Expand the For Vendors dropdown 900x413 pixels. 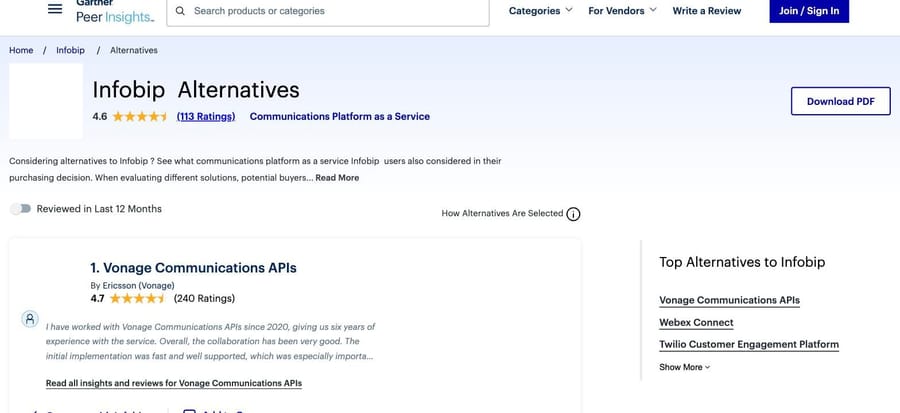click(x=622, y=11)
